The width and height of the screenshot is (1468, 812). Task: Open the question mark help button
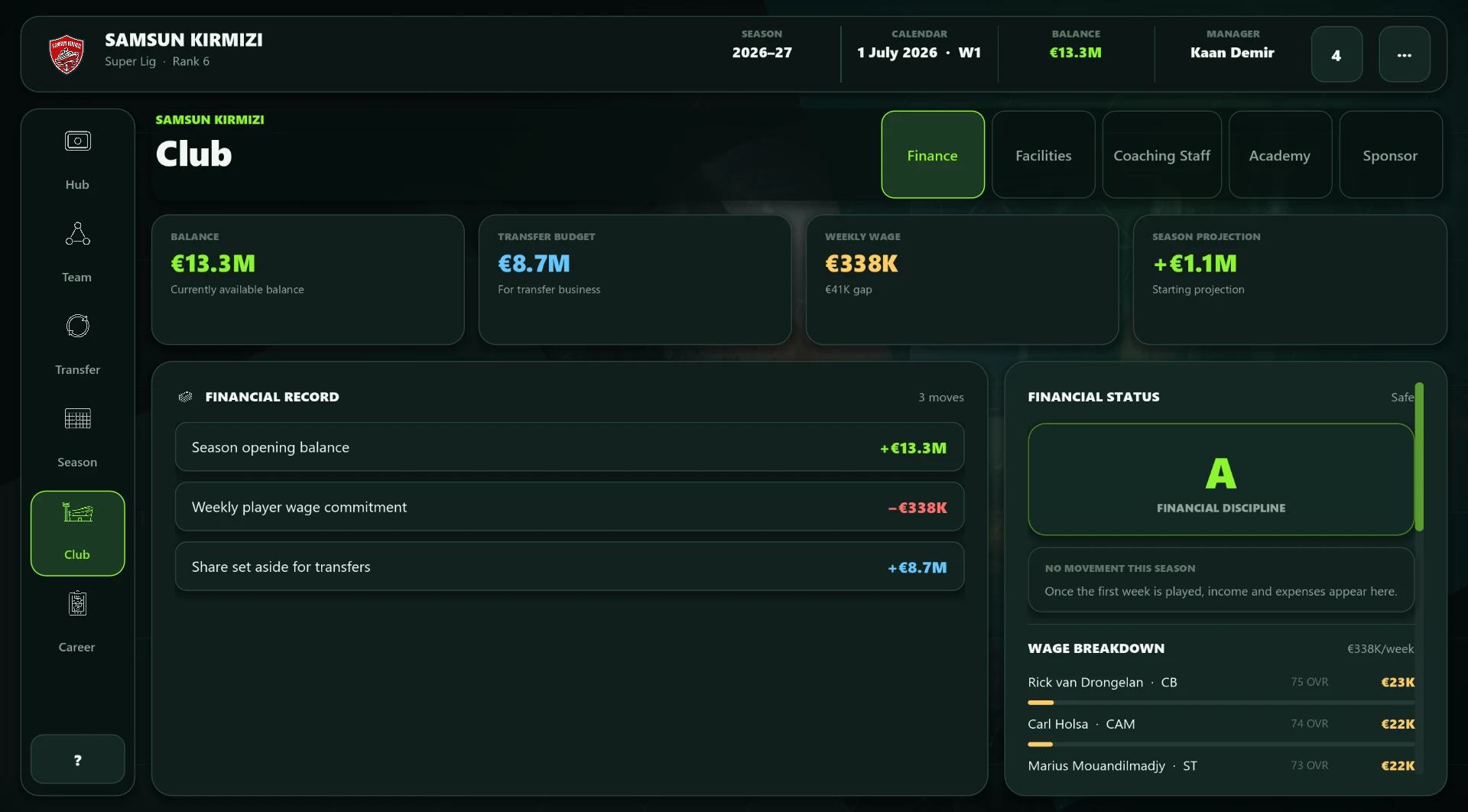pos(77,759)
